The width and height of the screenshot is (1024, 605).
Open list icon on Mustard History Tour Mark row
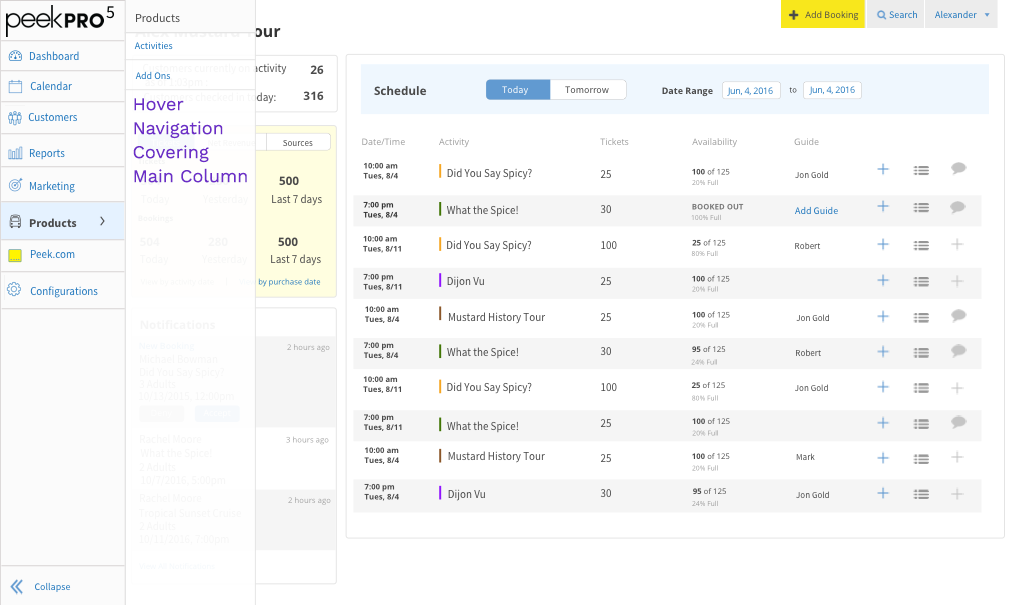(921, 459)
